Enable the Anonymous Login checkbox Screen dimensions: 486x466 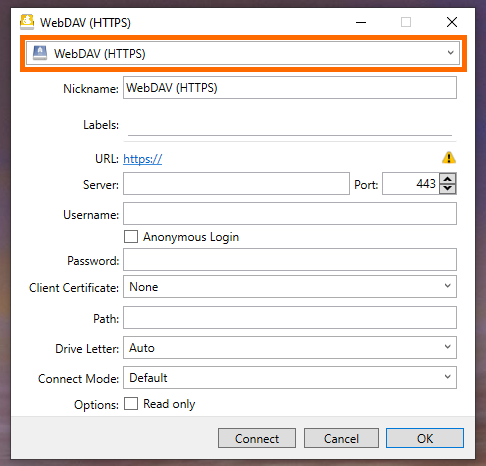tap(131, 237)
